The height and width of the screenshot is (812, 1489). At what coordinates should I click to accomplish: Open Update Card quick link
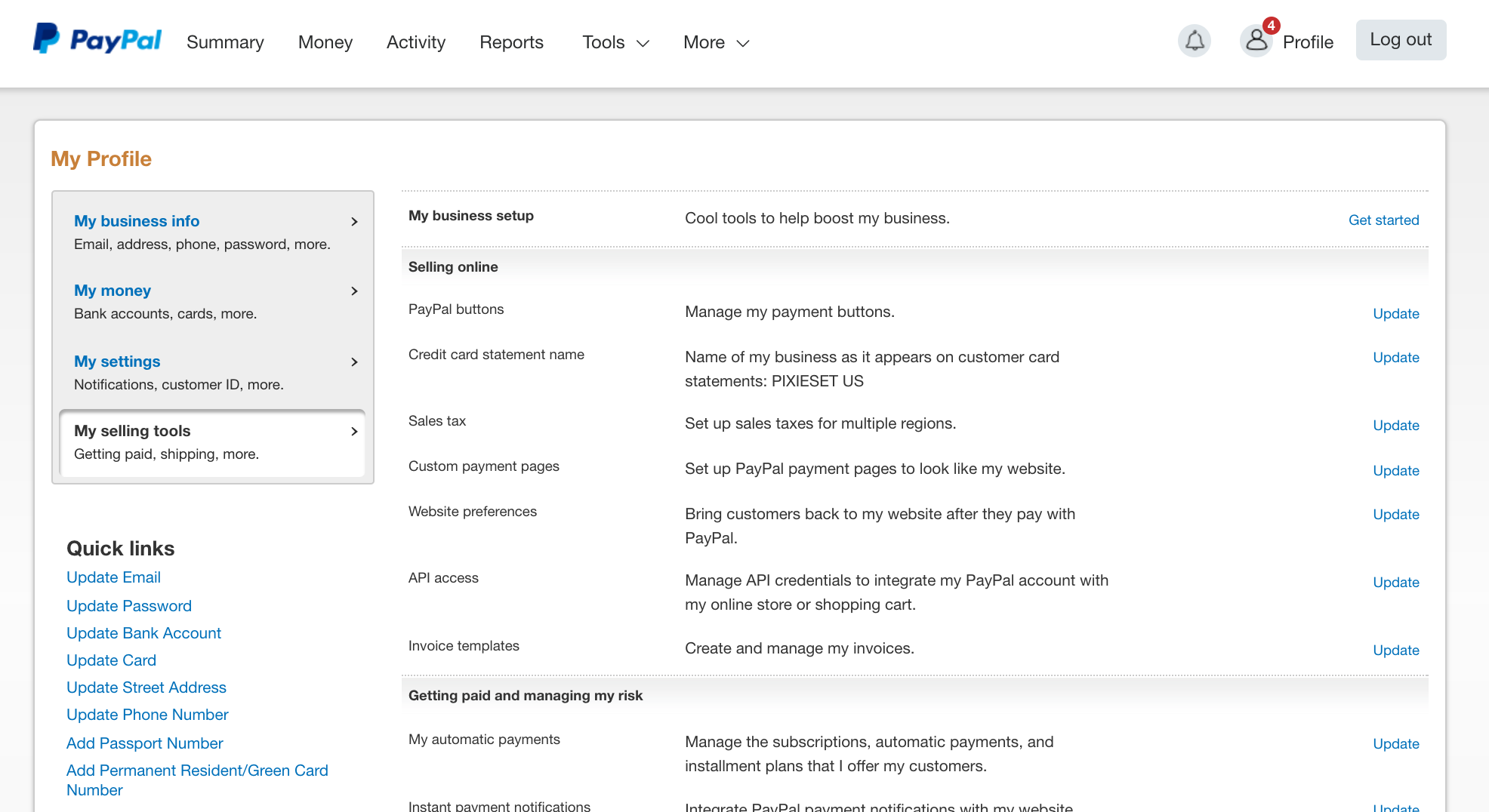click(x=111, y=660)
